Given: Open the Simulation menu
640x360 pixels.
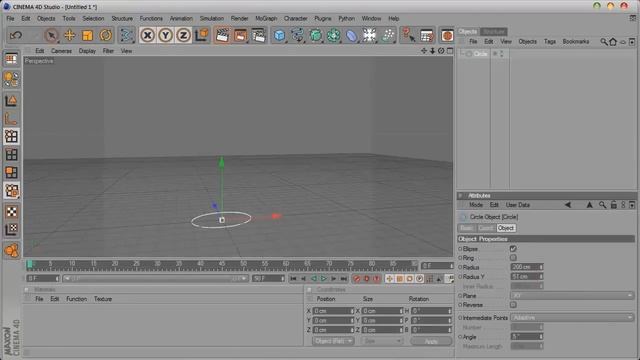Looking at the screenshot, I should click(x=211, y=18).
